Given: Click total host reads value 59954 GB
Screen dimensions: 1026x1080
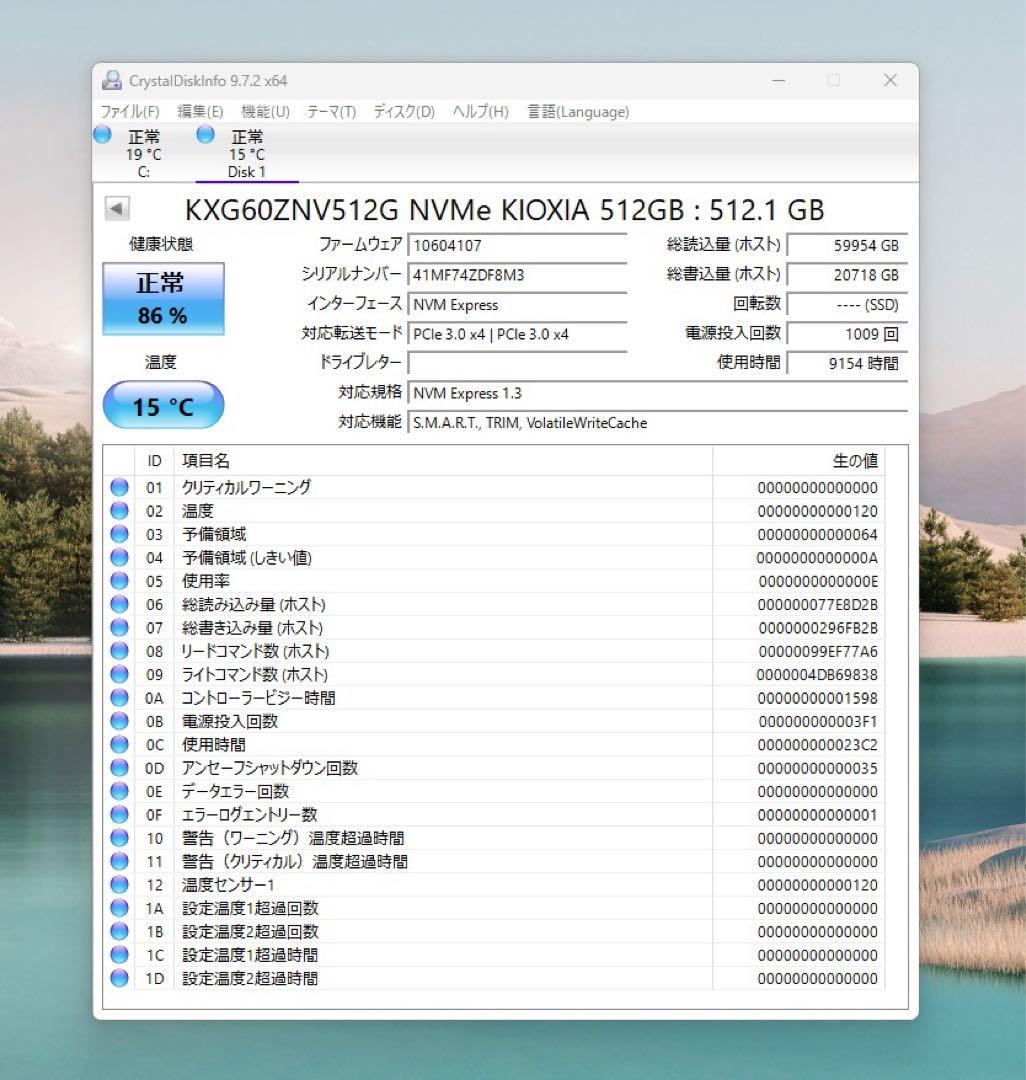Looking at the screenshot, I should click(x=847, y=246).
